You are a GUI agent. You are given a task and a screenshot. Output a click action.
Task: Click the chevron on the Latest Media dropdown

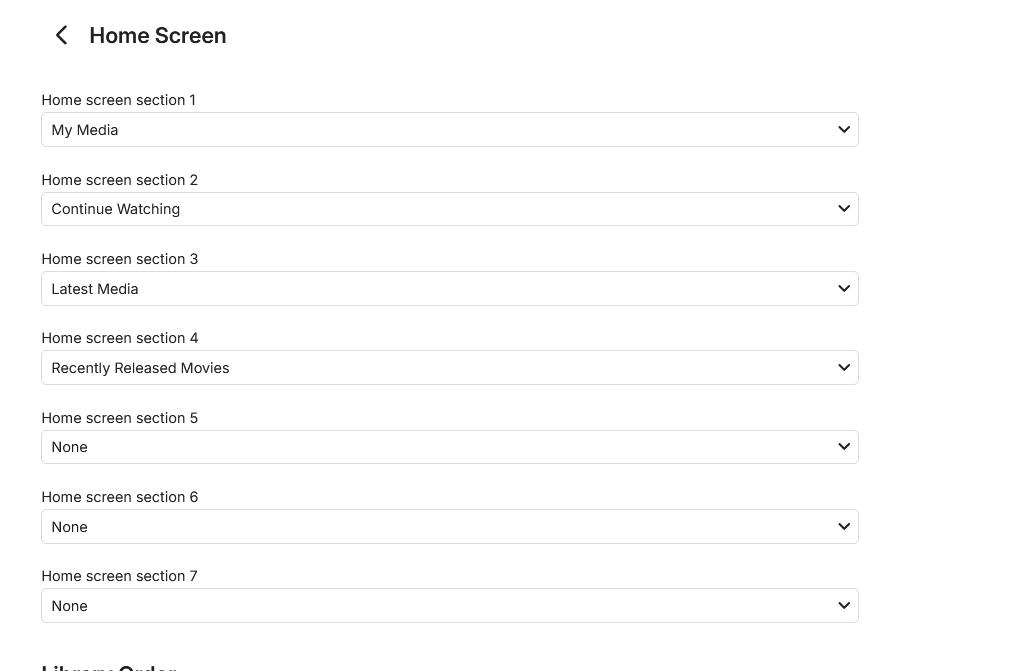click(843, 289)
